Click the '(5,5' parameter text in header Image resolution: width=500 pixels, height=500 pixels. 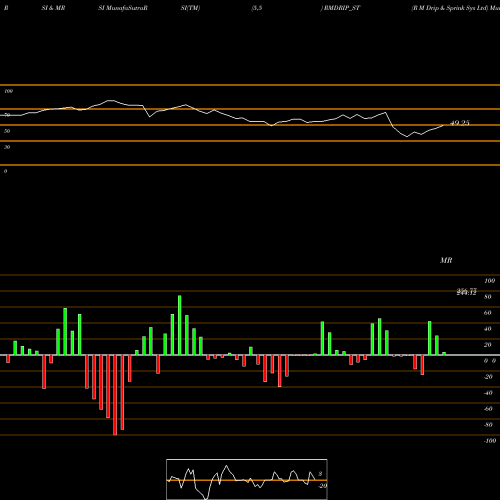click(257, 8)
